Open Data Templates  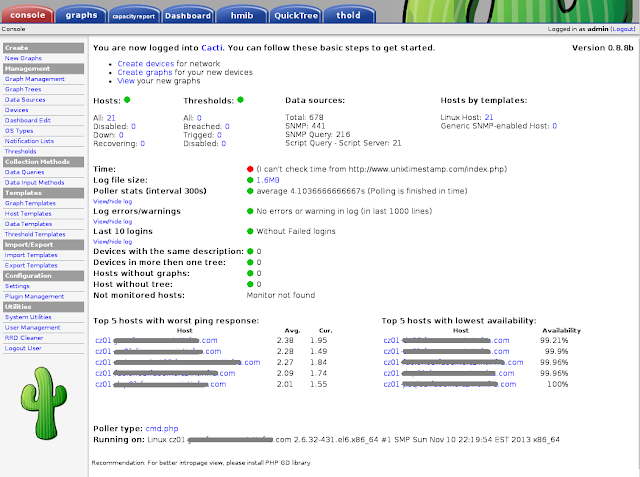(28, 224)
